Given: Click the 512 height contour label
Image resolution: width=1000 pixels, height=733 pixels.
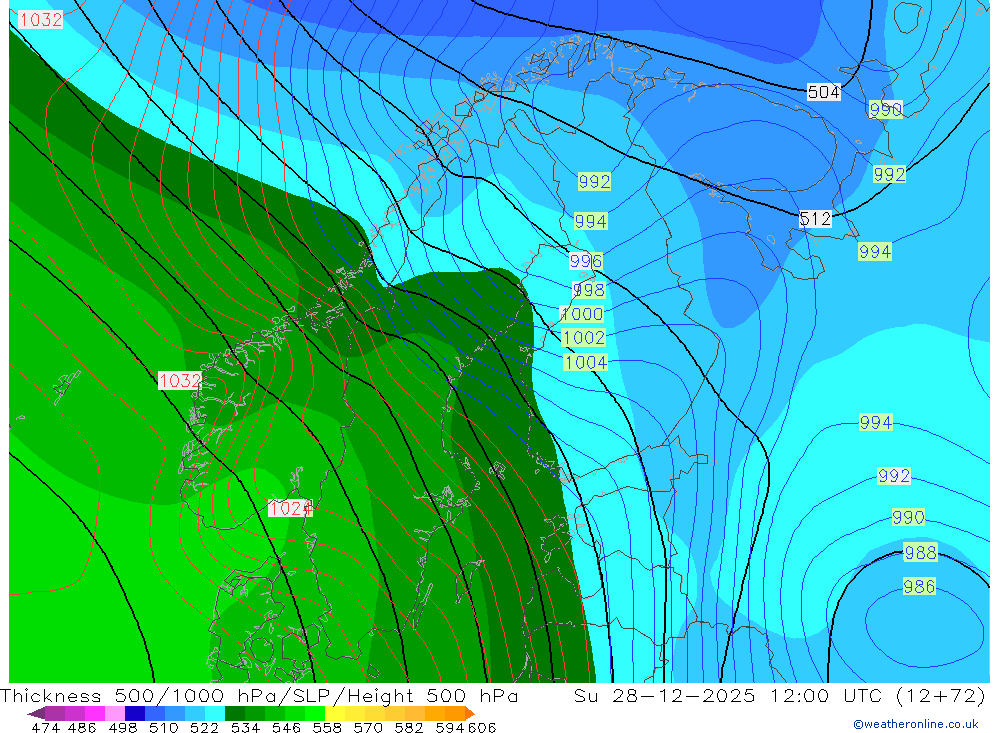Looking at the screenshot, I should click(815, 219).
